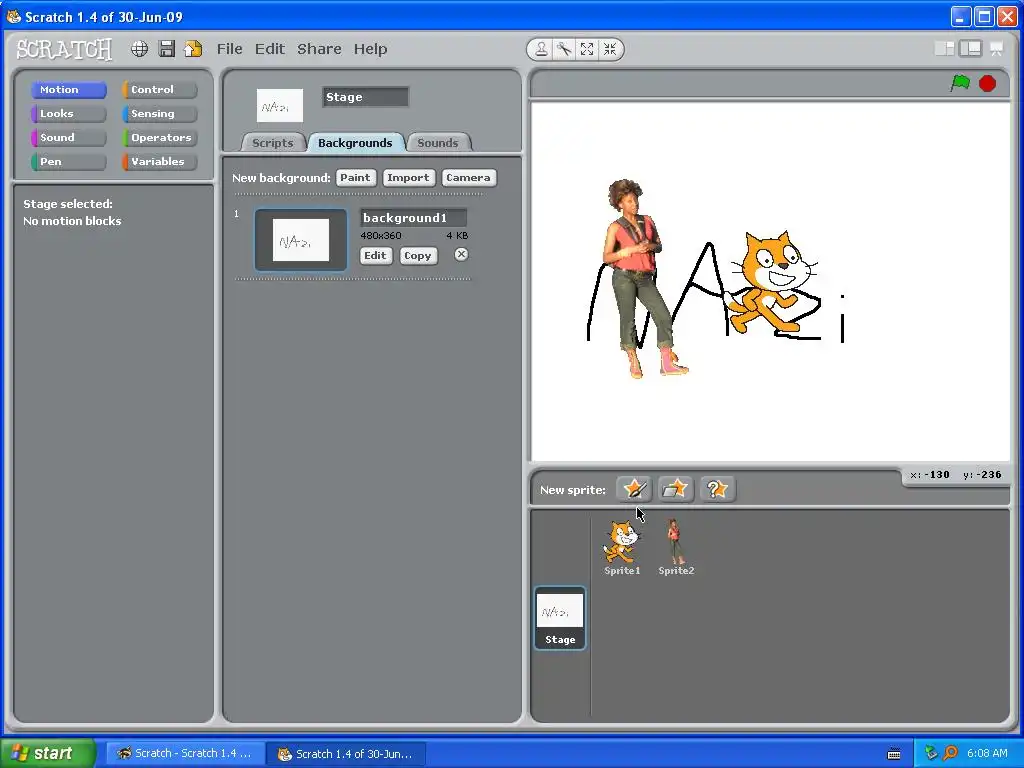Select the Motion block category
The height and width of the screenshot is (768, 1024).
pos(69,89)
